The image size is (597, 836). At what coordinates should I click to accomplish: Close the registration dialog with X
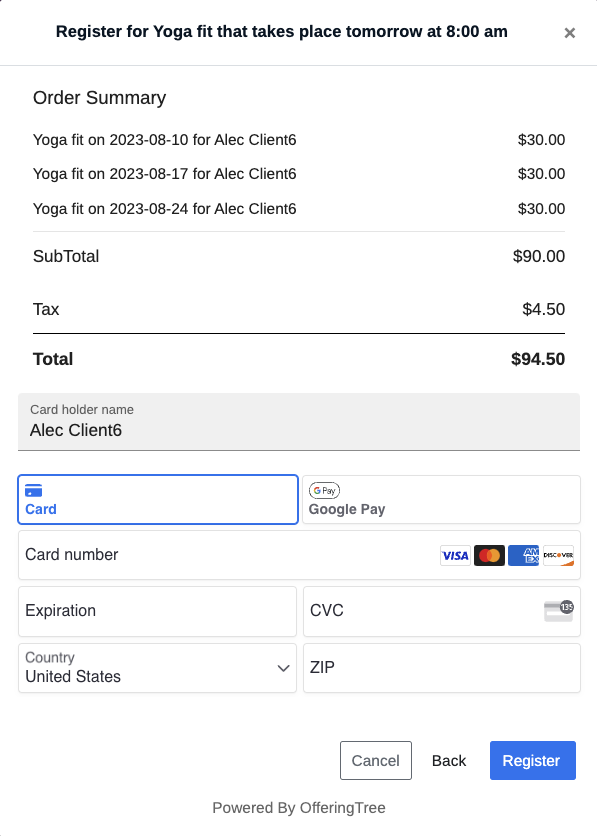(x=569, y=33)
